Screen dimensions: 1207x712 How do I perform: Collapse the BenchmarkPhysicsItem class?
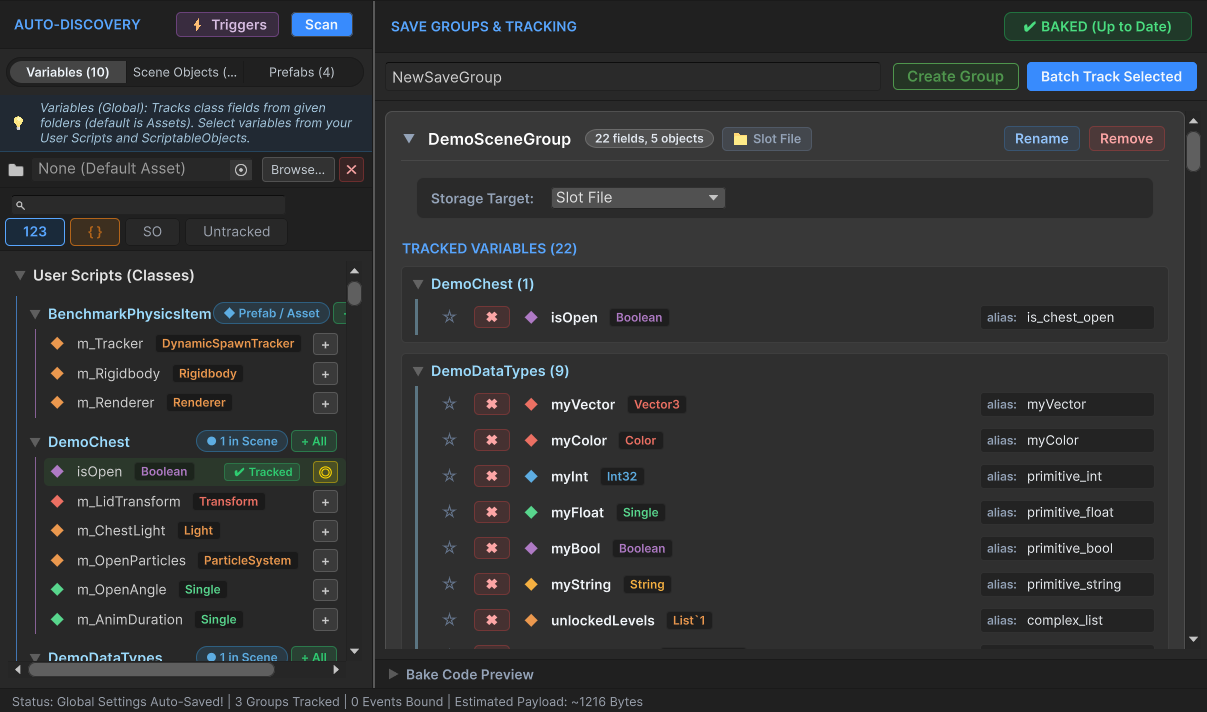(35, 314)
